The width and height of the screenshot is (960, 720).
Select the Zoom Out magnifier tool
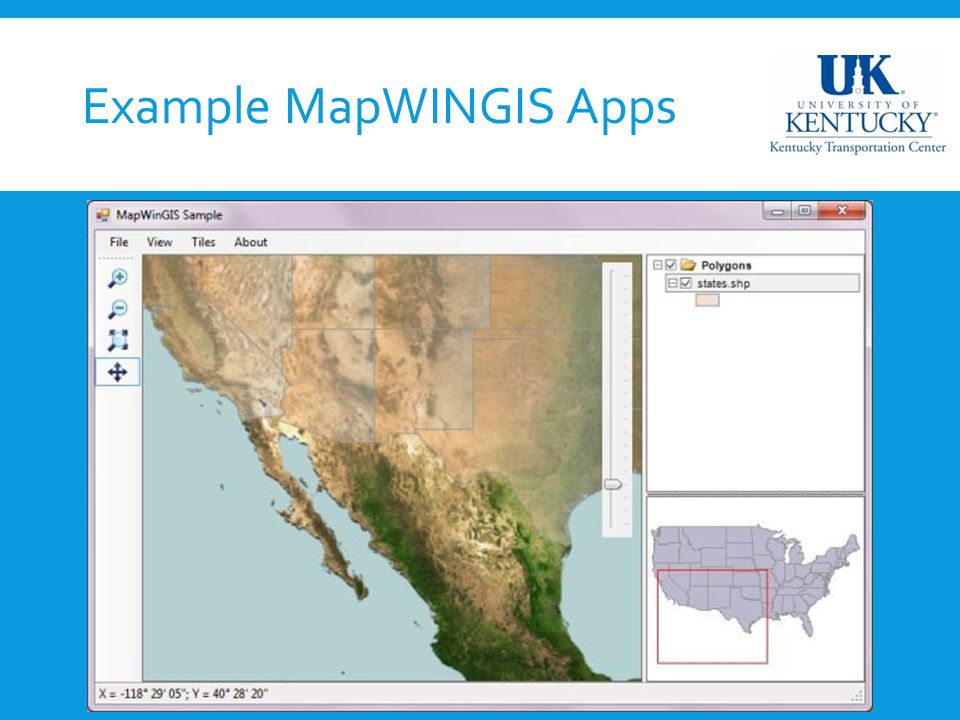(x=118, y=309)
